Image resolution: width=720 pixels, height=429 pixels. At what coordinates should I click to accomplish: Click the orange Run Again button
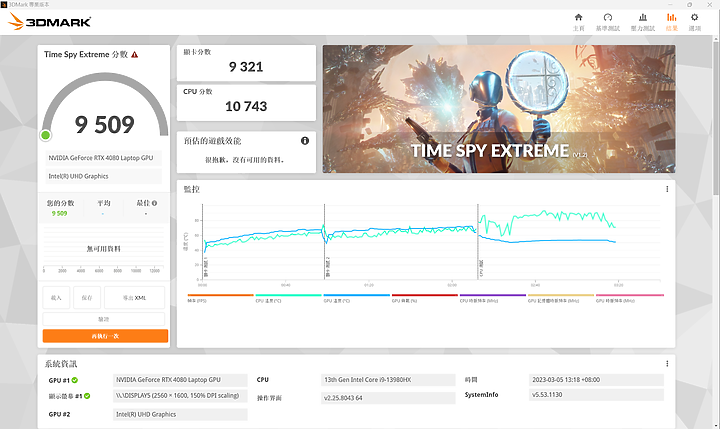(105, 336)
